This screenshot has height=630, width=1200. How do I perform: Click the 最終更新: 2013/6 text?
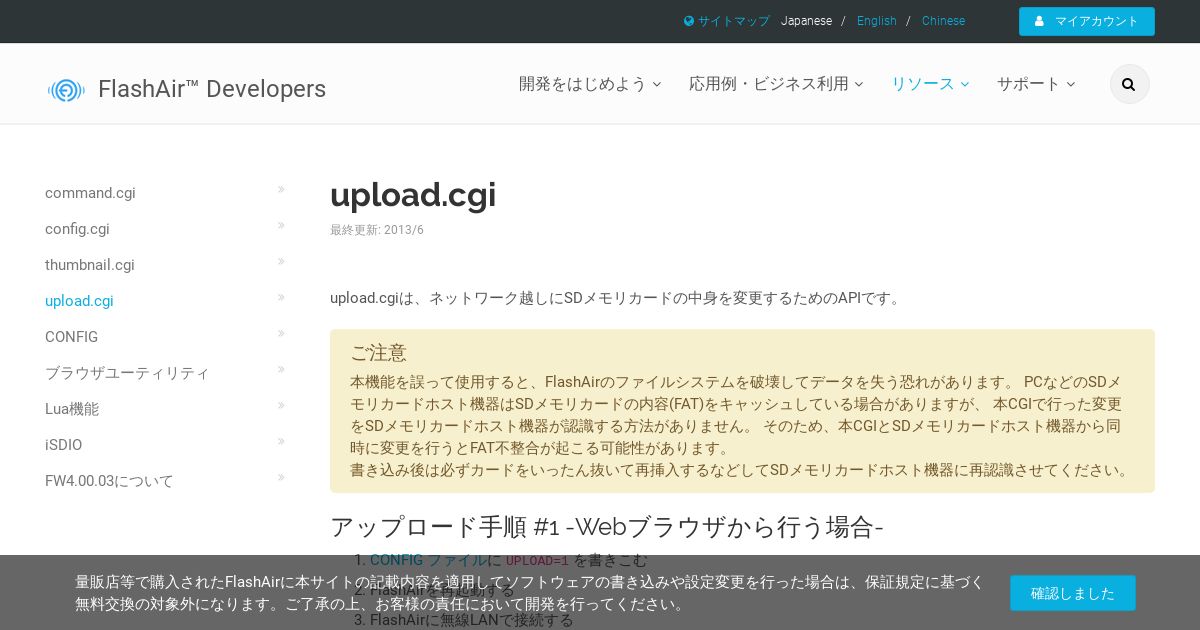pyautogui.click(x=377, y=230)
